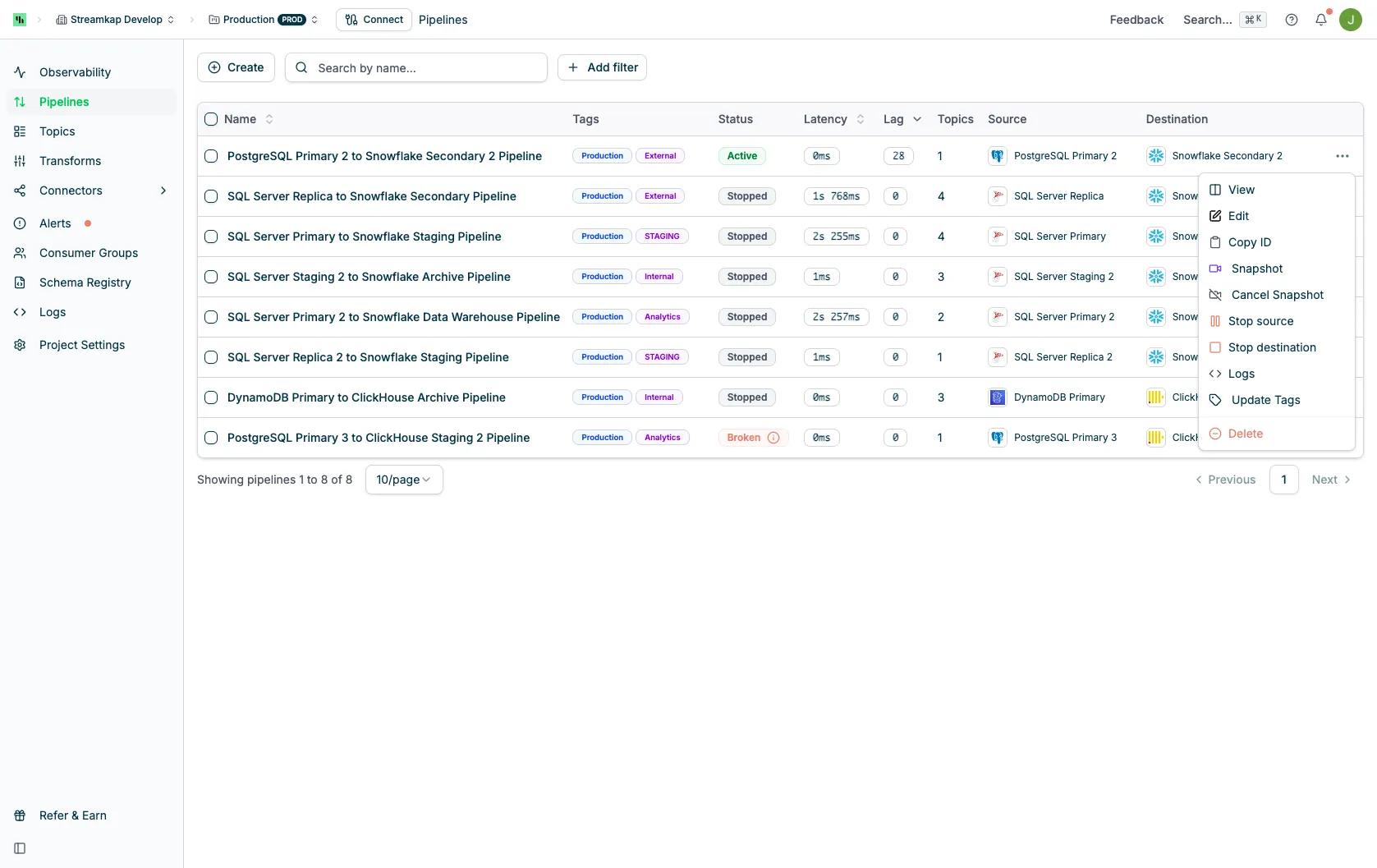Image resolution: width=1377 pixels, height=868 pixels.
Task: Sort by the Latency column arrows
Action: [x=861, y=119]
